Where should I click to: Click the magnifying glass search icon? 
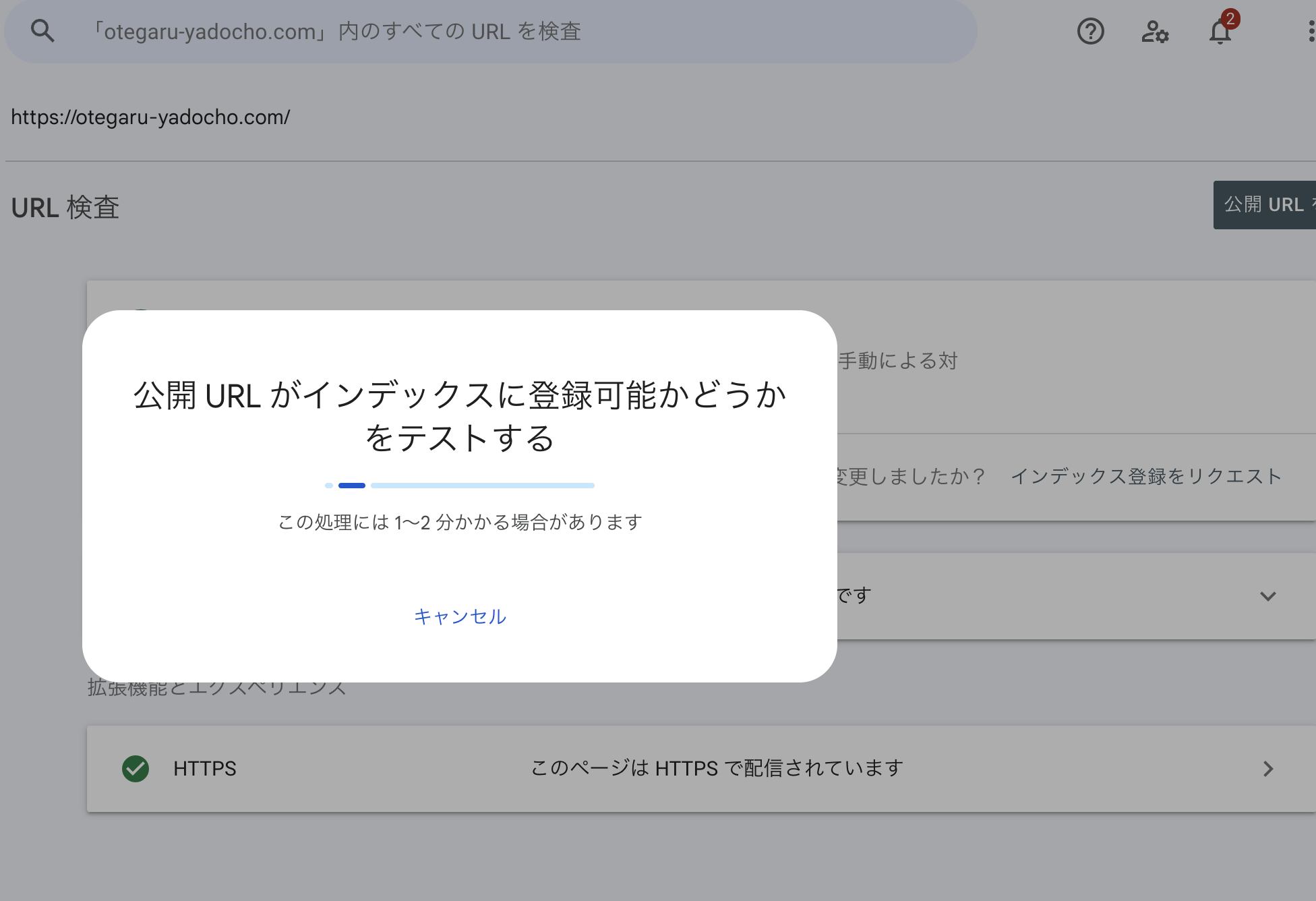42,30
